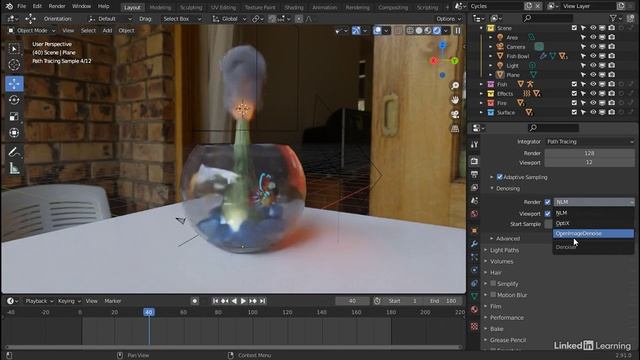
Task: Click the zoom viewport magnifier icon
Action: tap(455, 86)
